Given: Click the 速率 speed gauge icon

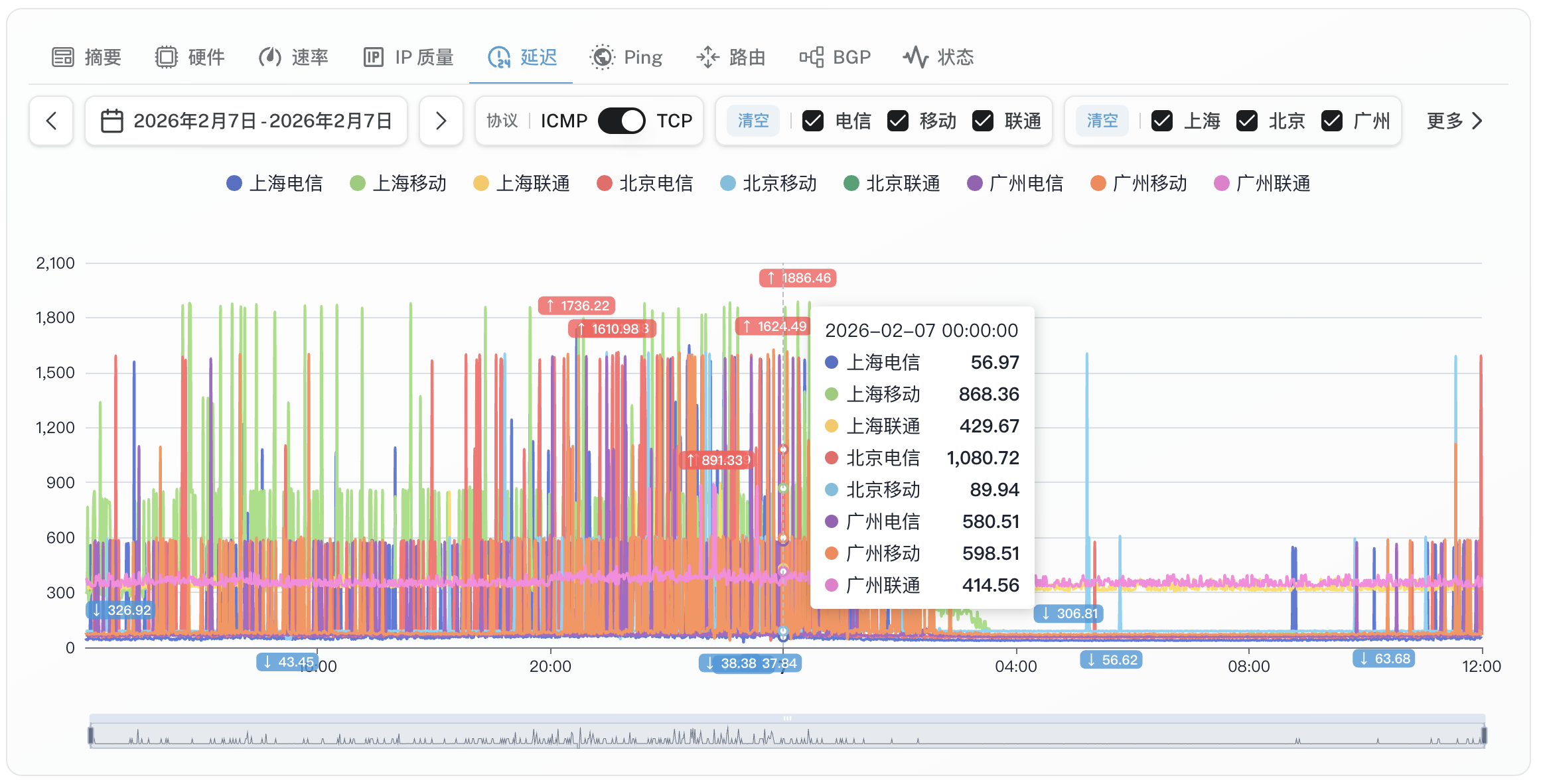Looking at the screenshot, I should pyautogui.click(x=269, y=57).
